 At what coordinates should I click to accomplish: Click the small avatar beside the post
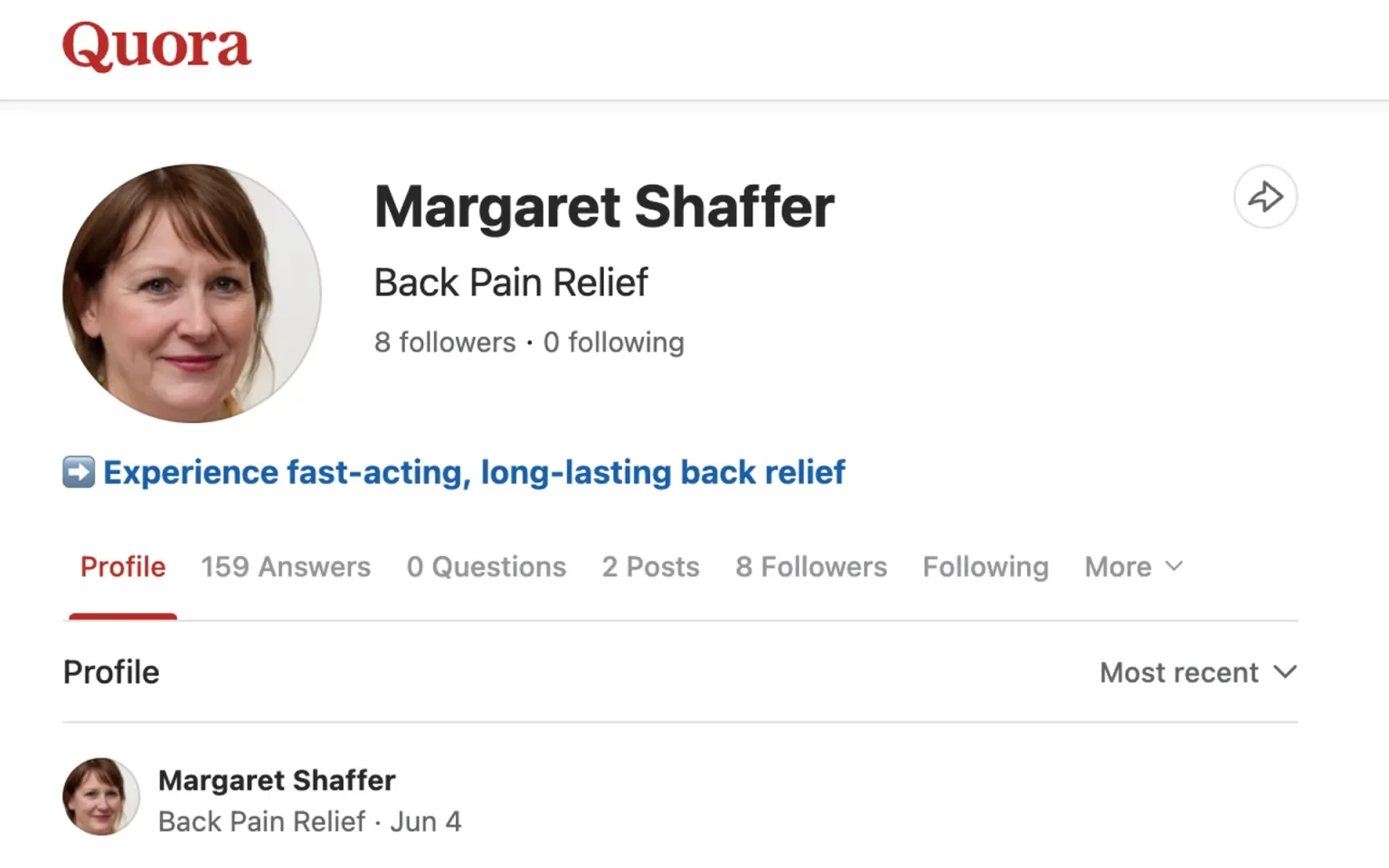100,797
